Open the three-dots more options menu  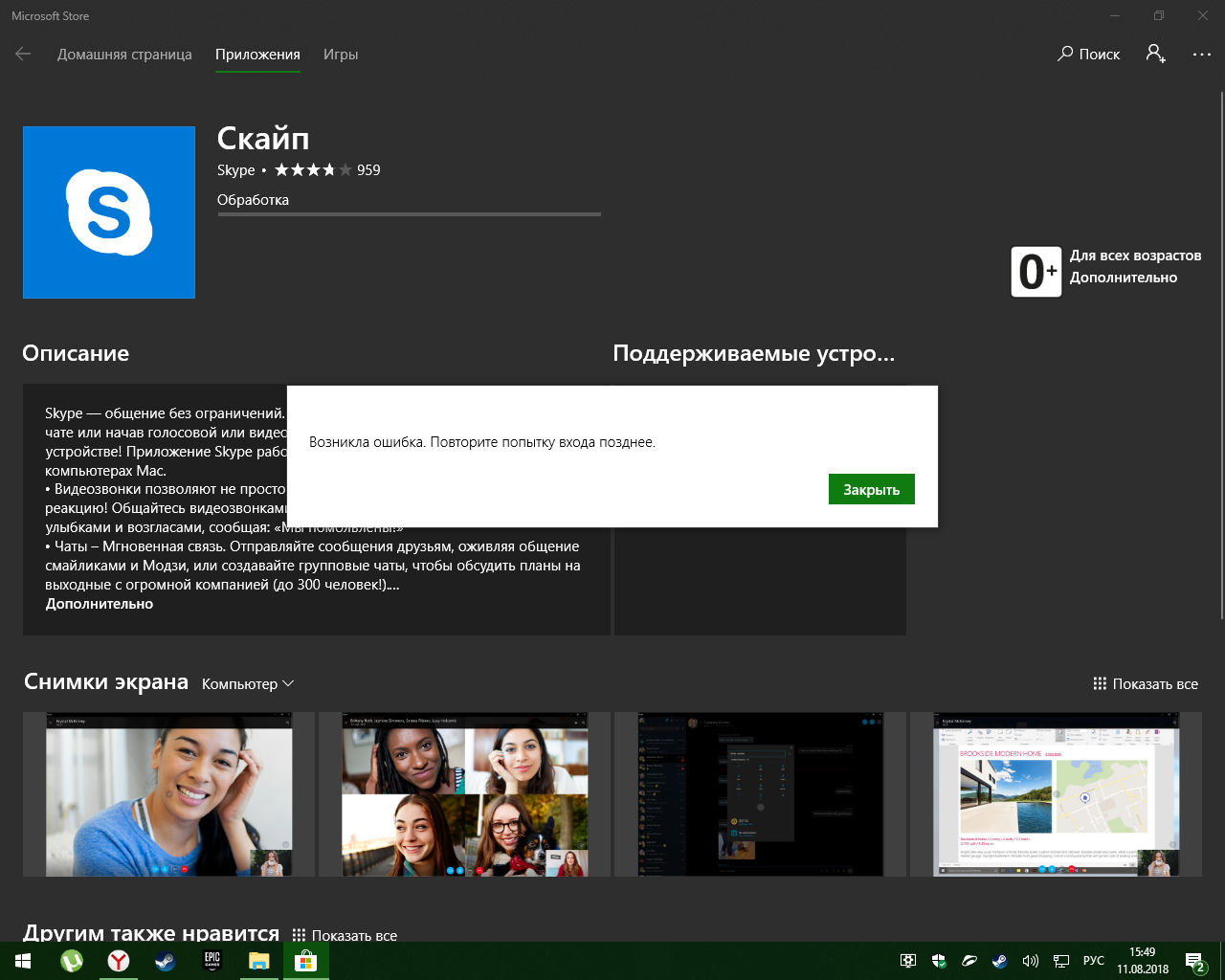point(1201,55)
